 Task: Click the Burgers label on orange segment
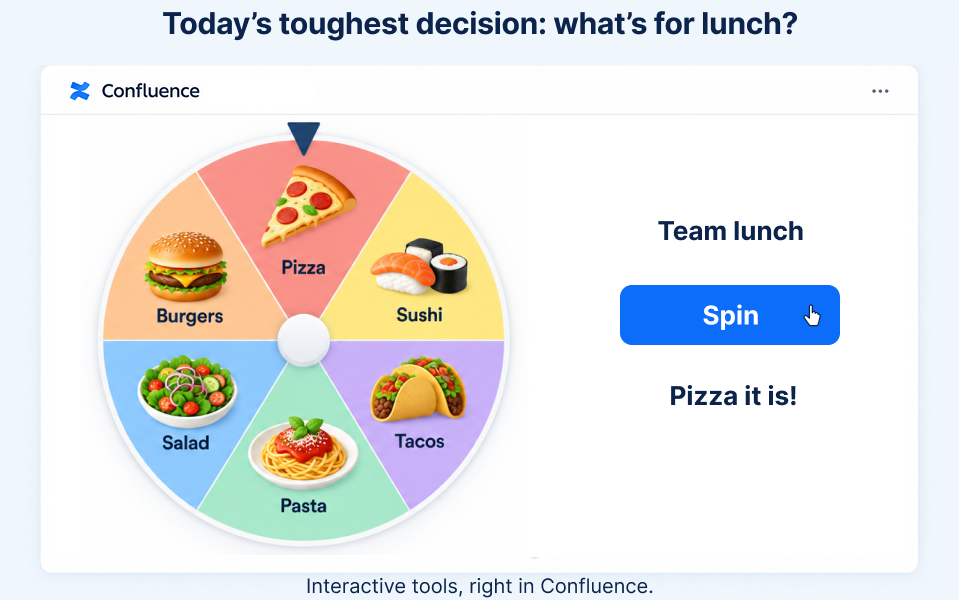tap(190, 316)
